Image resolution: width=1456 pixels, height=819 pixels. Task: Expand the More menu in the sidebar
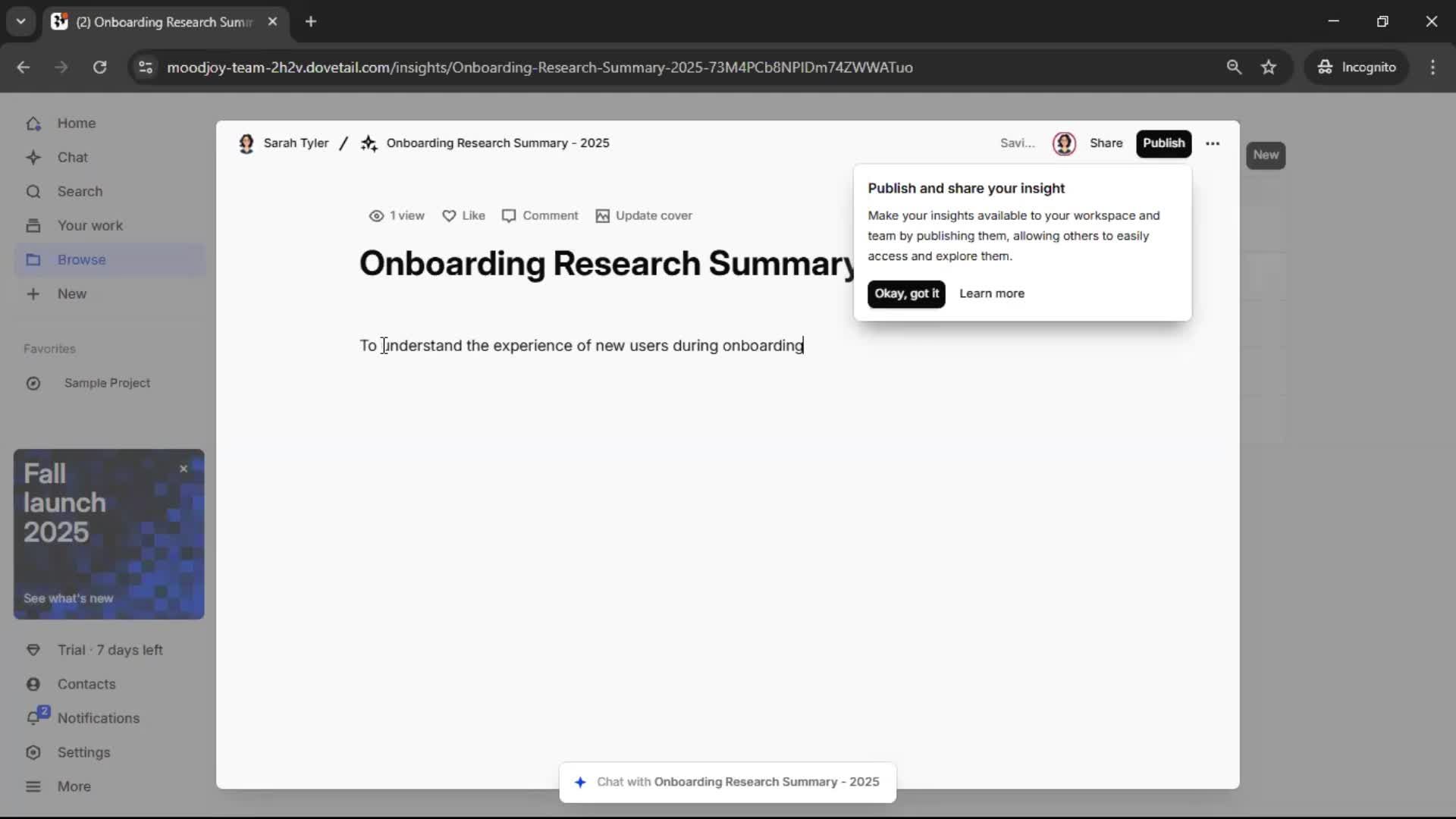pyautogui.click(x=74, y=786)
